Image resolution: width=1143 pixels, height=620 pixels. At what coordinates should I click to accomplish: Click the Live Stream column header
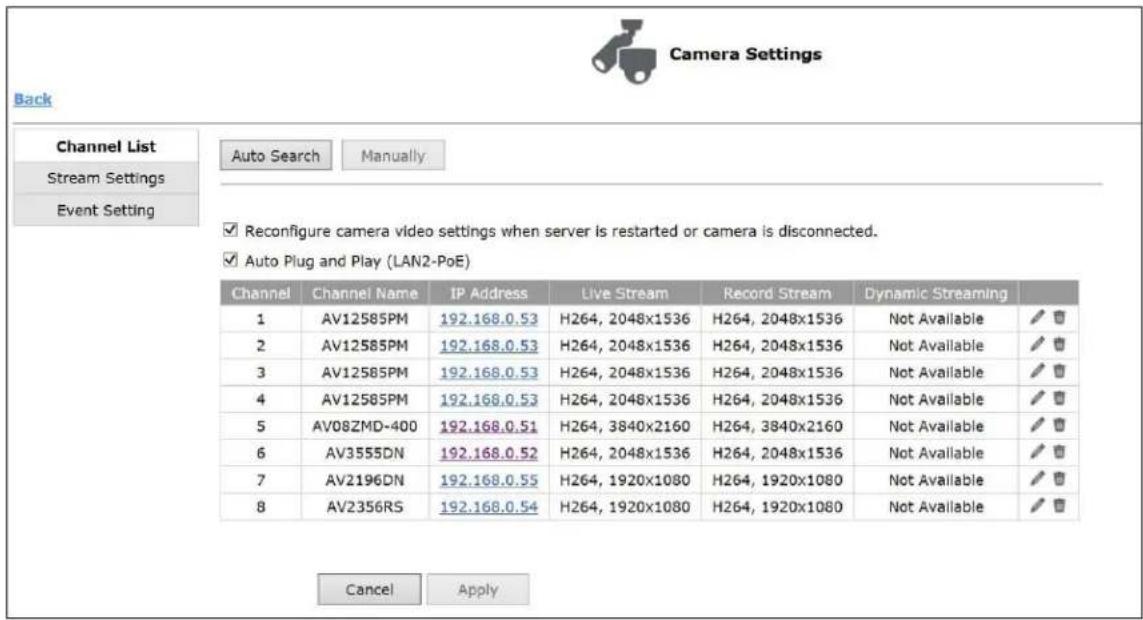[x=625, y=294]
